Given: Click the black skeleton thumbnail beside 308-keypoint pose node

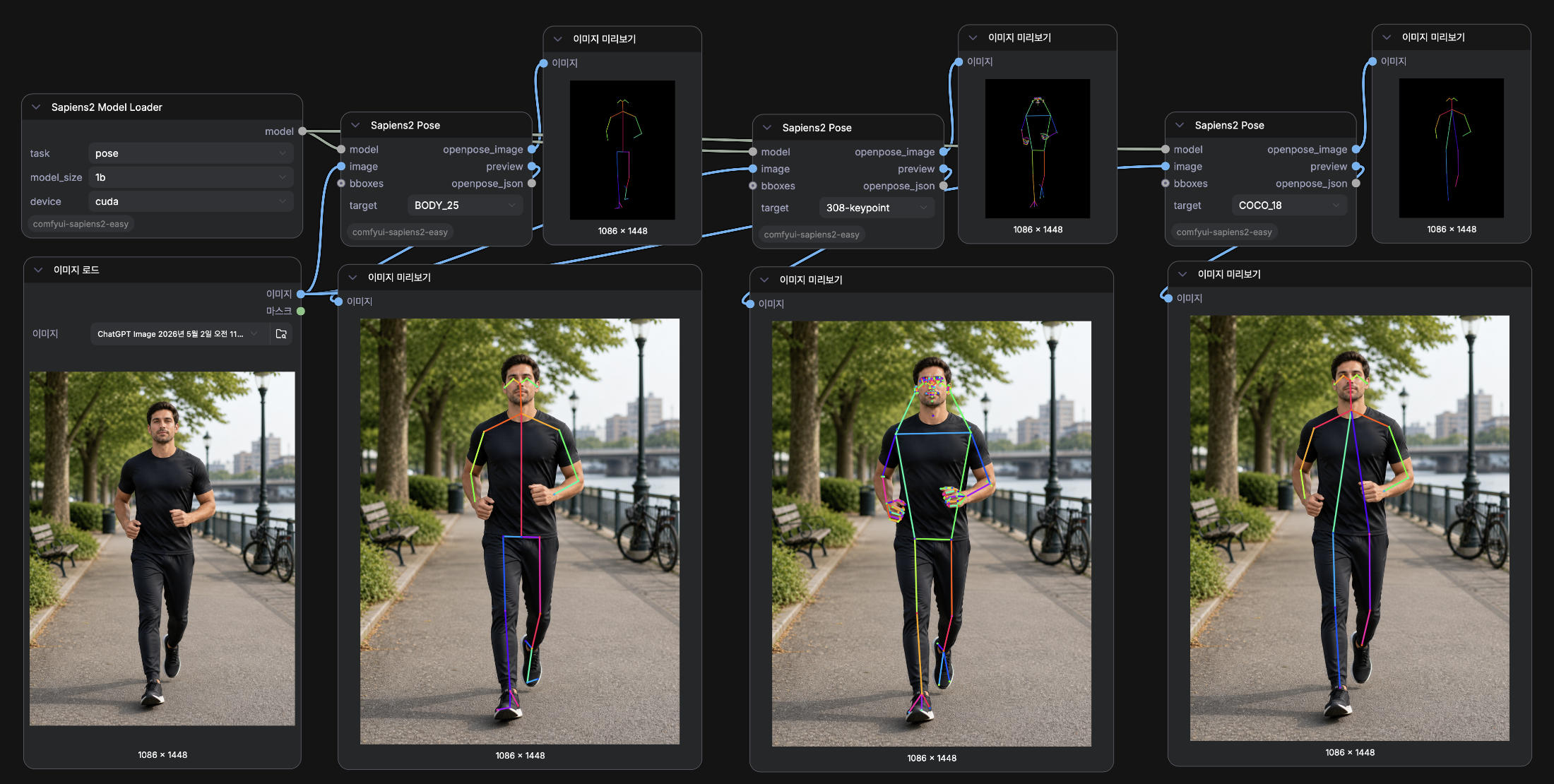Looking at the screenshot, I should pos(1038,148).
